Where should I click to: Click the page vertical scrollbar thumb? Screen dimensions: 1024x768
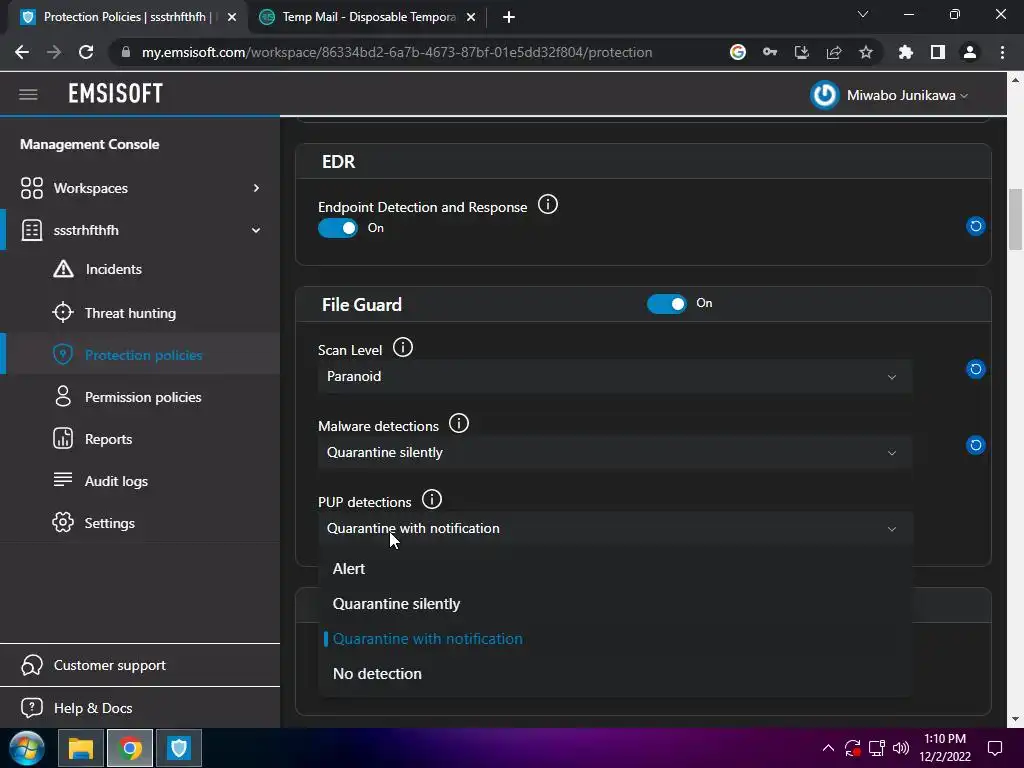point(1015,219)
